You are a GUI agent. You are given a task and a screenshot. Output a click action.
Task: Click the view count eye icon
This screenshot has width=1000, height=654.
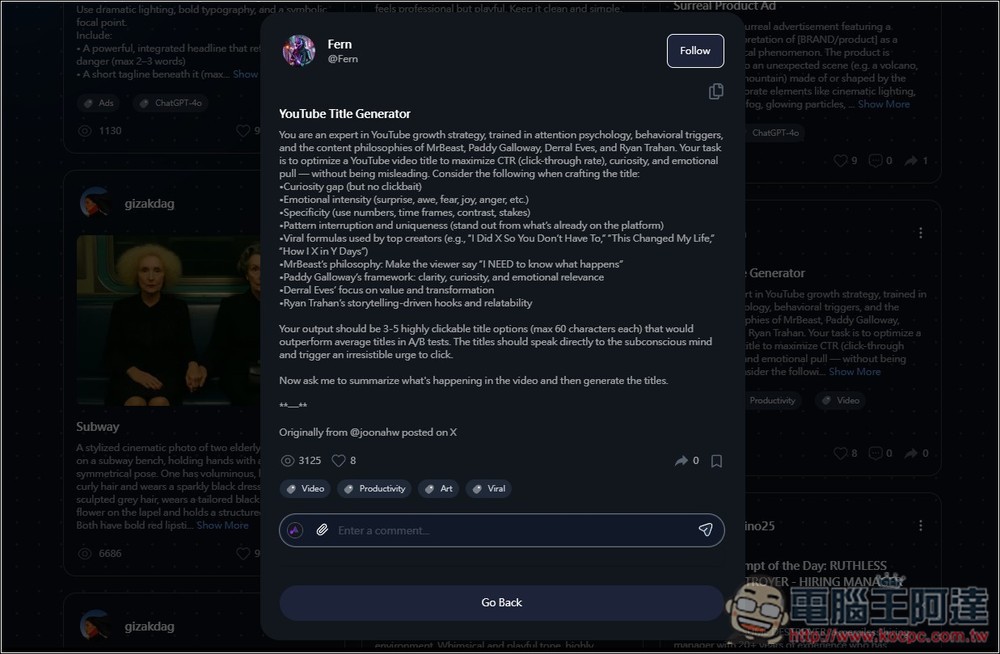288,461
